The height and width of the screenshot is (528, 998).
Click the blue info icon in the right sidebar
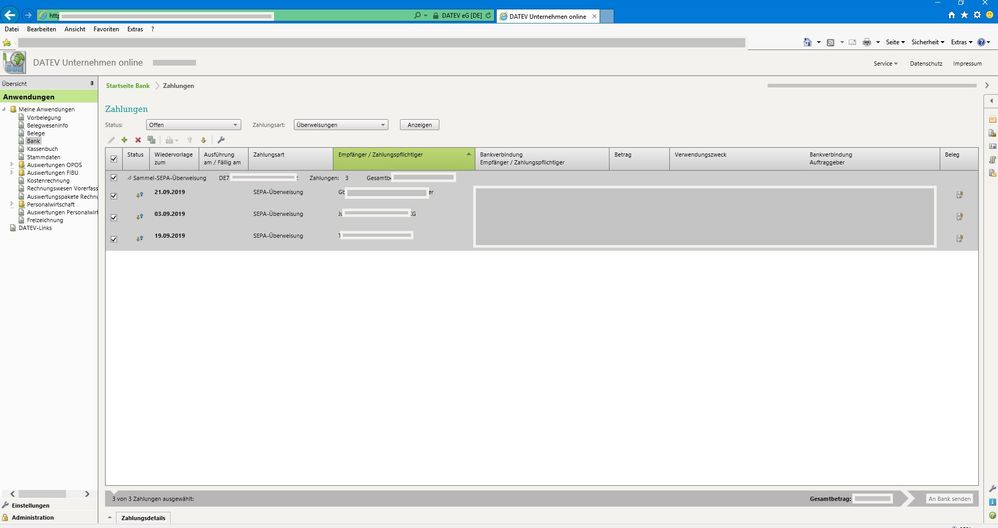click(992, 502)
